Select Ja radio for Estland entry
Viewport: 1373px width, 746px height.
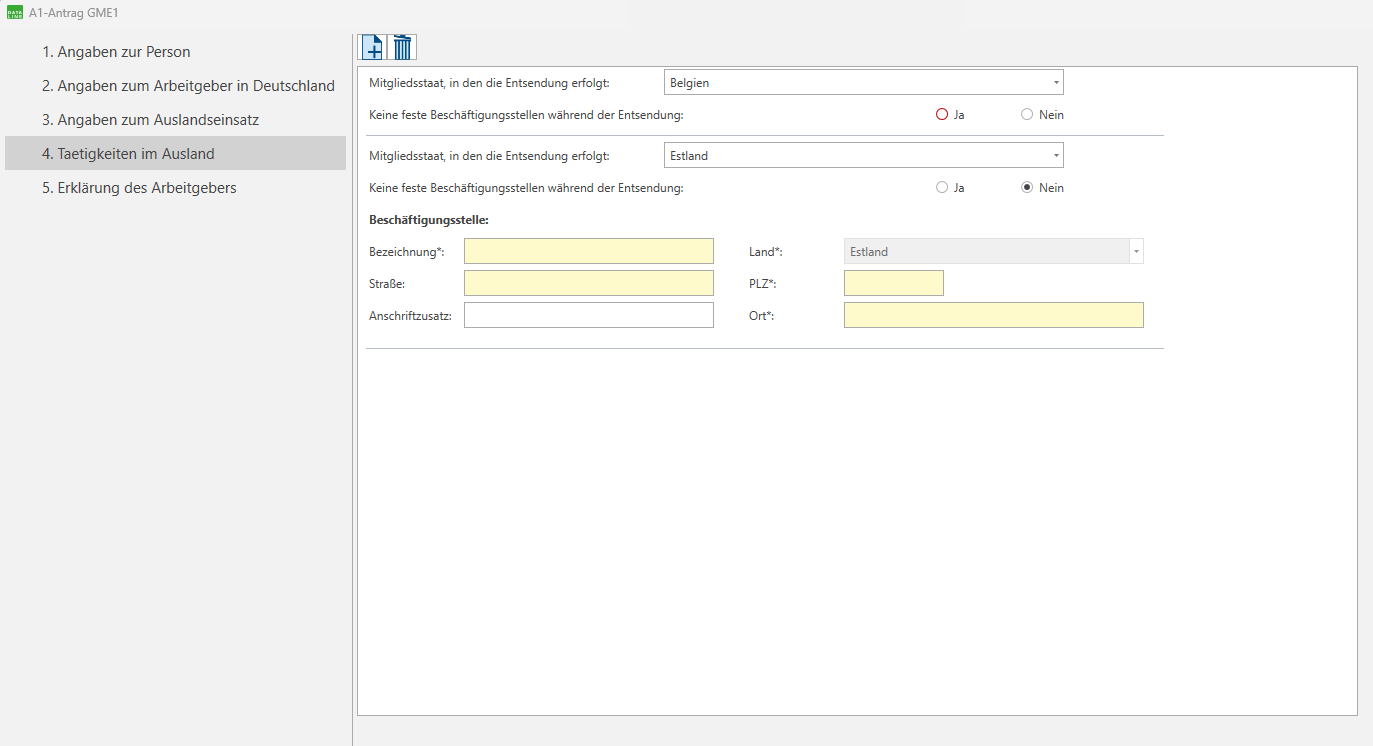tap(941, 188)
